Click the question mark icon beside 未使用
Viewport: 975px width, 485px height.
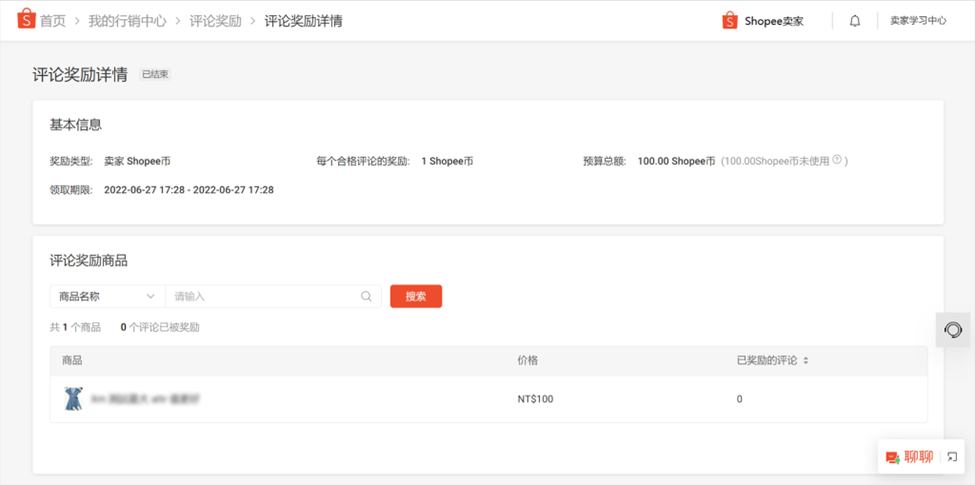pos(837,160)
